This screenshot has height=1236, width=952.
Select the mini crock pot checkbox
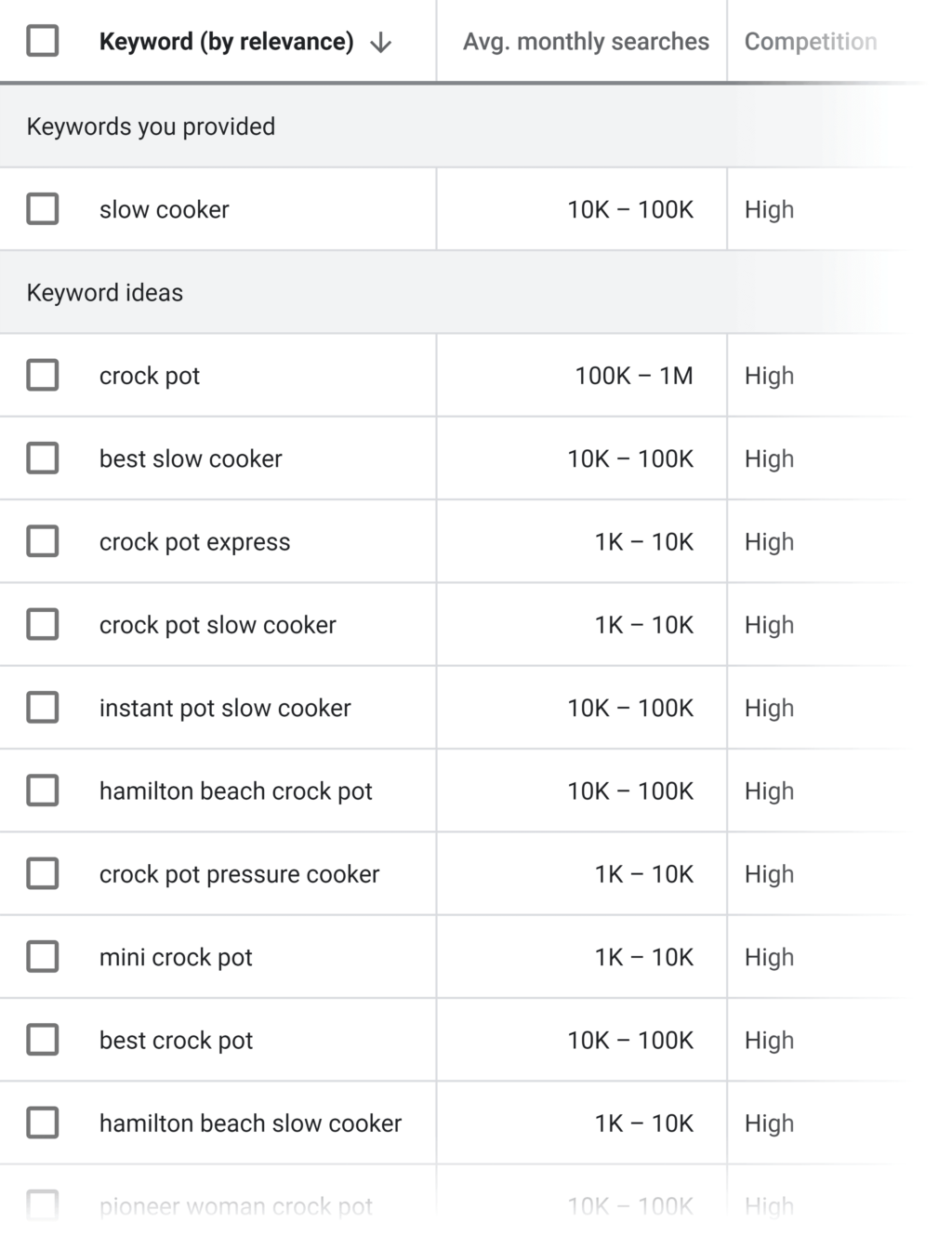[43, 956]
